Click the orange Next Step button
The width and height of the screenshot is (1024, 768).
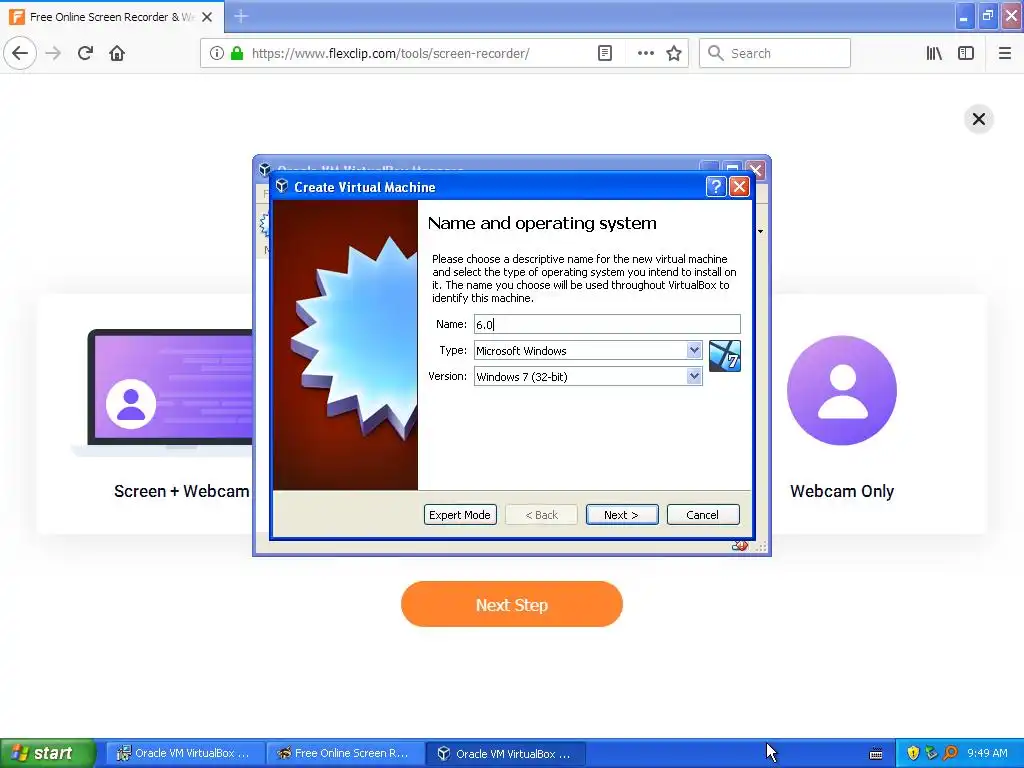511,604
